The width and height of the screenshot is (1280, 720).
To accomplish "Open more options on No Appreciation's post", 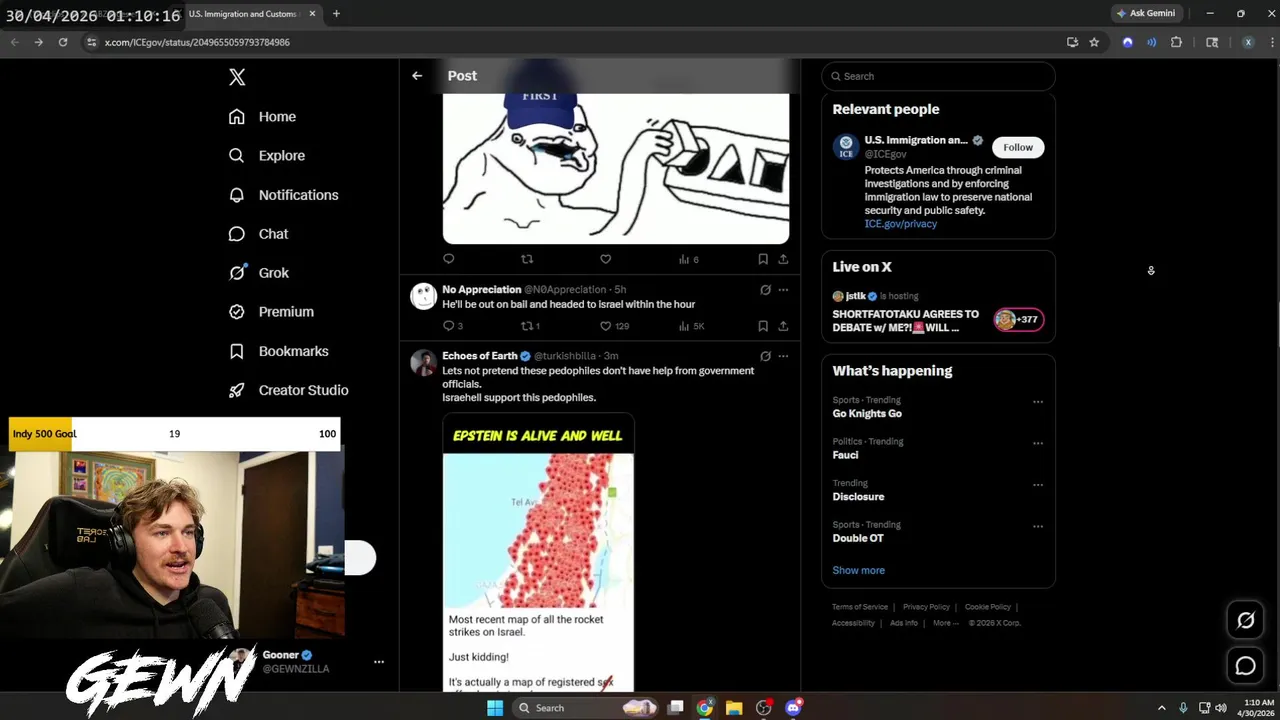I will pyautogui.click(x=783, y=290).
